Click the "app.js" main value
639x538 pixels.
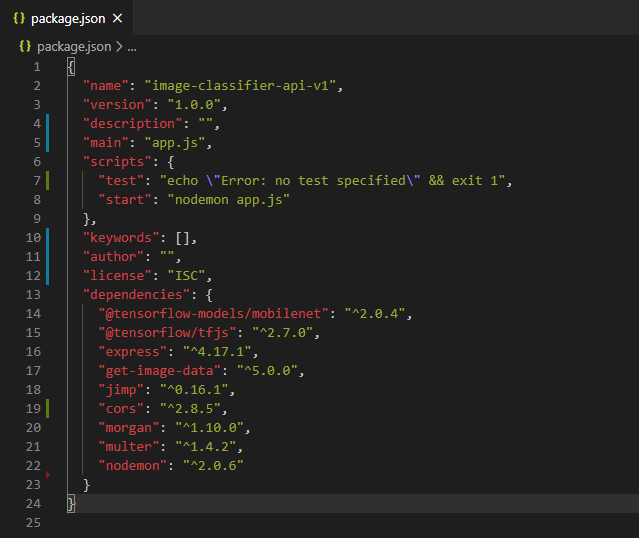point(175,143)
